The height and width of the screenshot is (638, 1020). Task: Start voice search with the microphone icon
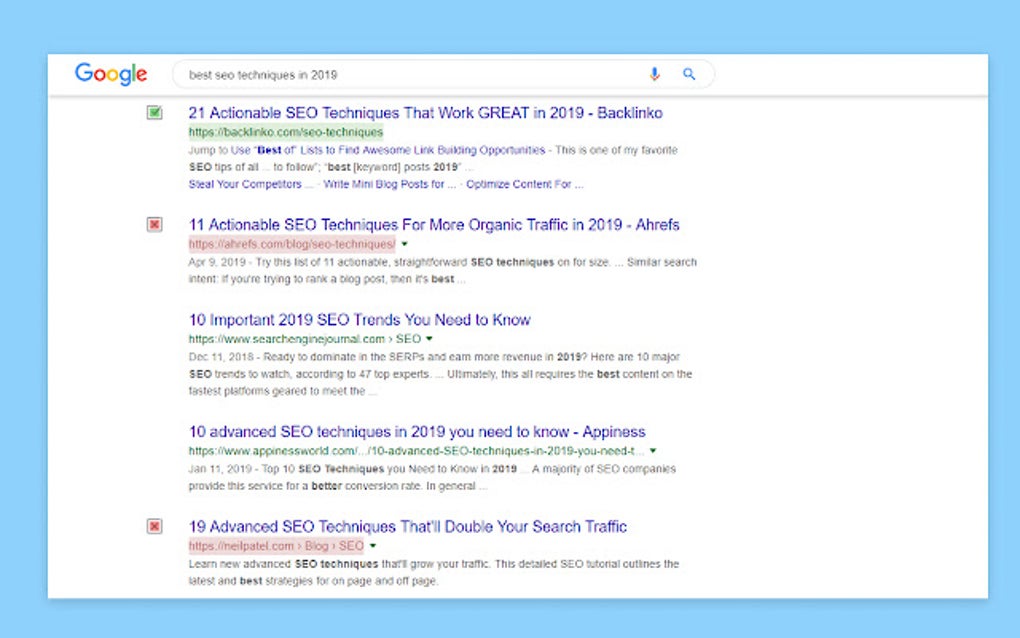[x=654, y=74]
